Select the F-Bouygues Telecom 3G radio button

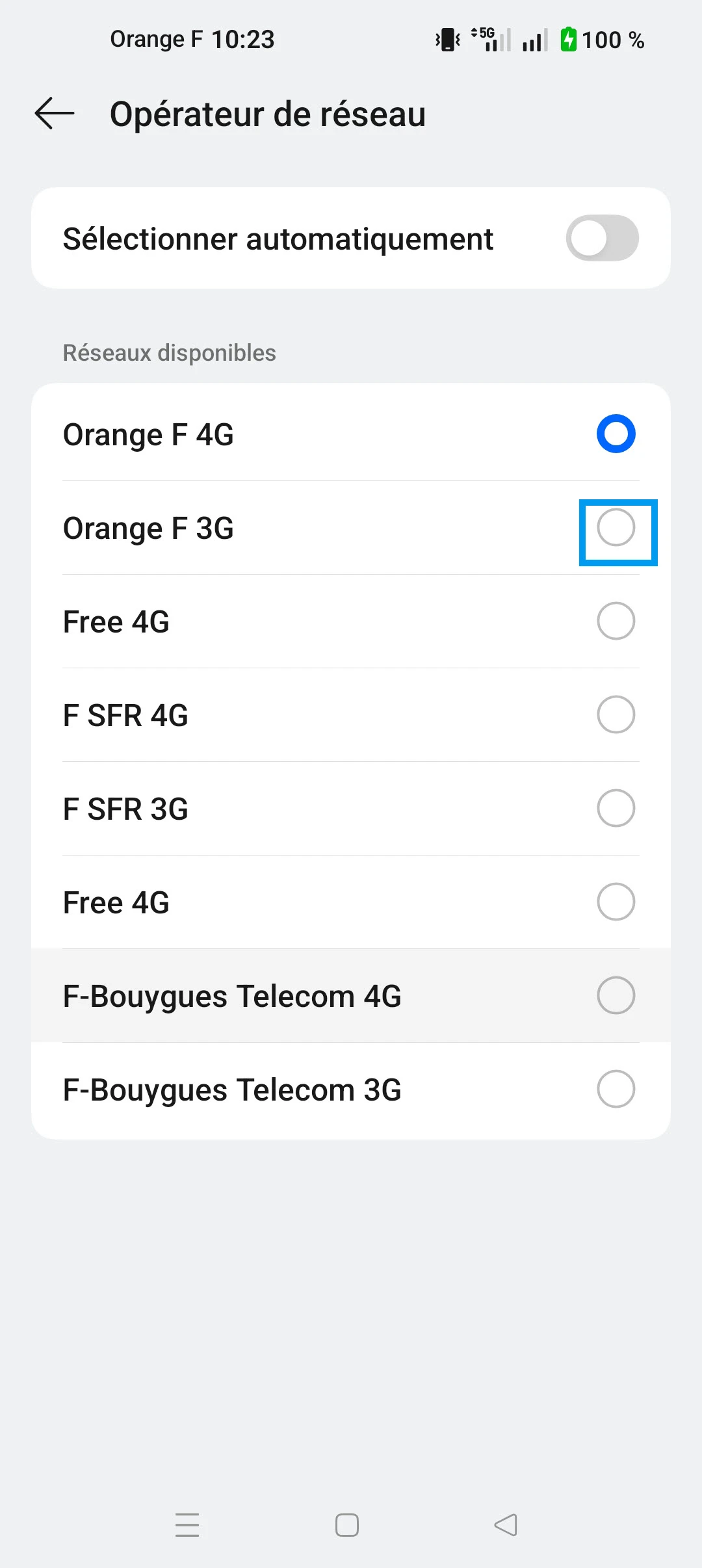616,1089
